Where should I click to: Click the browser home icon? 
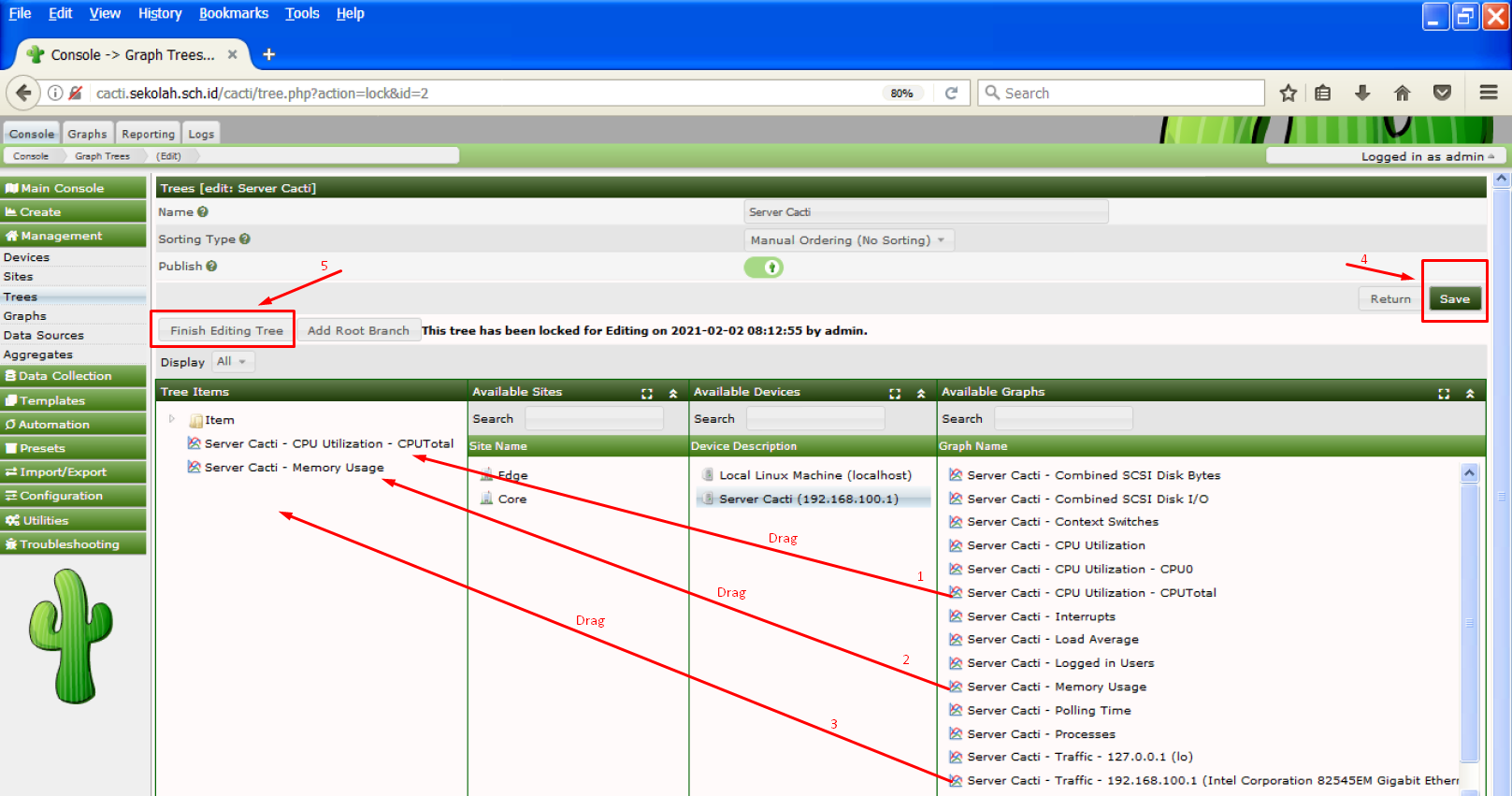click(x=1402, y=94)
